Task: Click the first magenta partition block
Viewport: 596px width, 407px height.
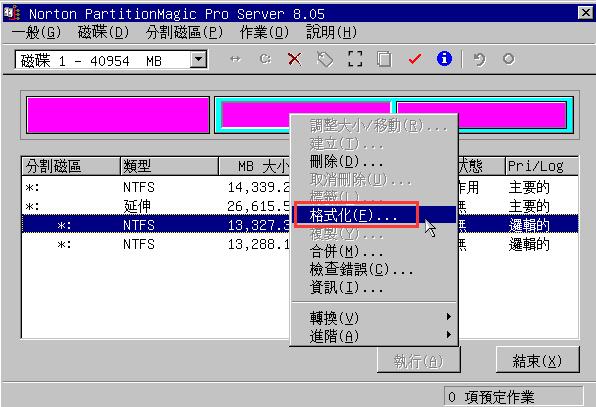Action: point(118,115)
